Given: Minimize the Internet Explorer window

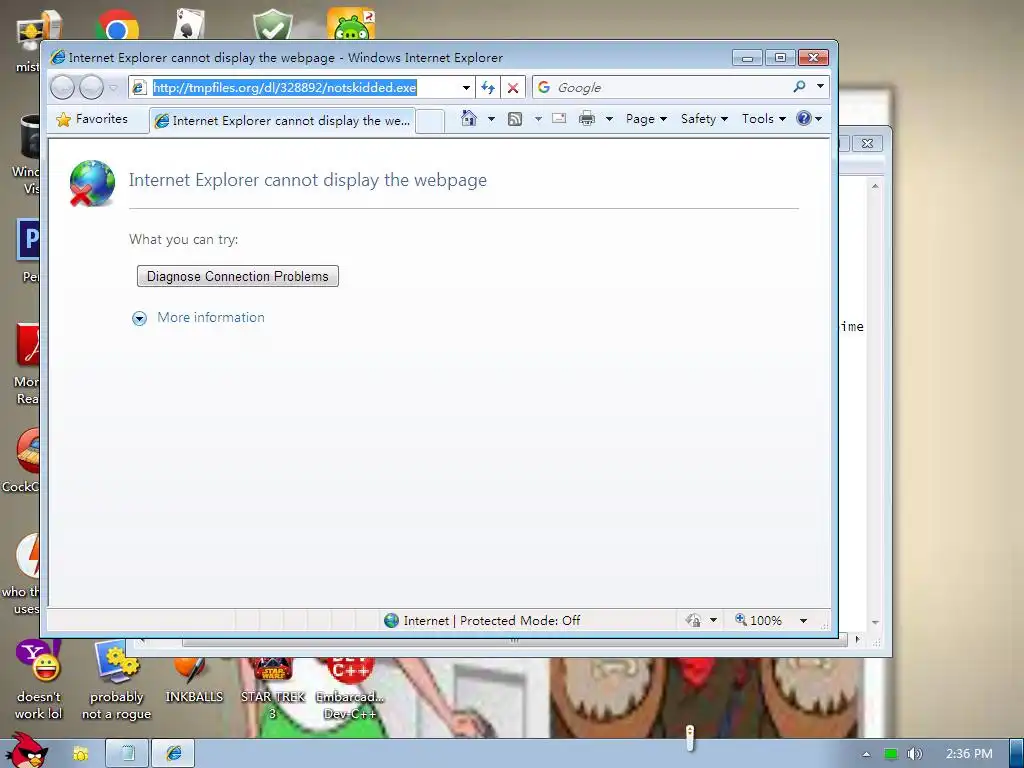Looking at the screenshot, I should (748, 58).
